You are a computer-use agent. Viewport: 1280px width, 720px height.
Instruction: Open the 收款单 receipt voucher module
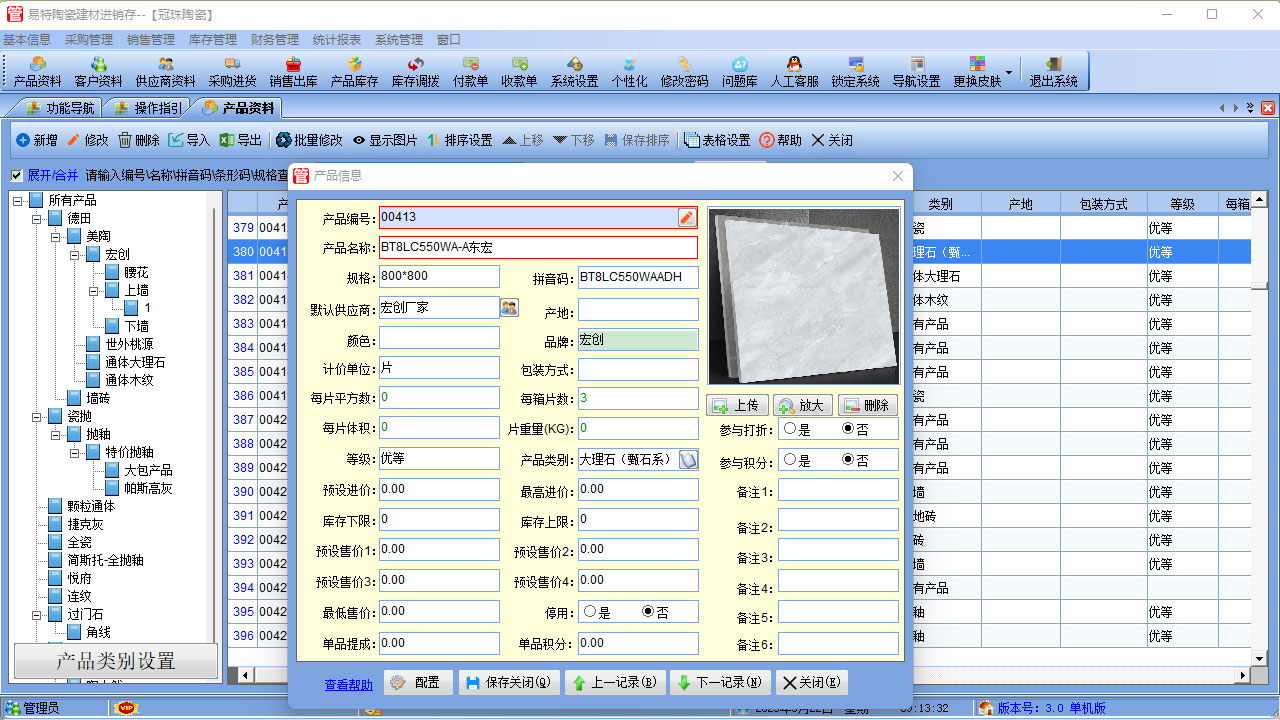[x=518, y=71]
